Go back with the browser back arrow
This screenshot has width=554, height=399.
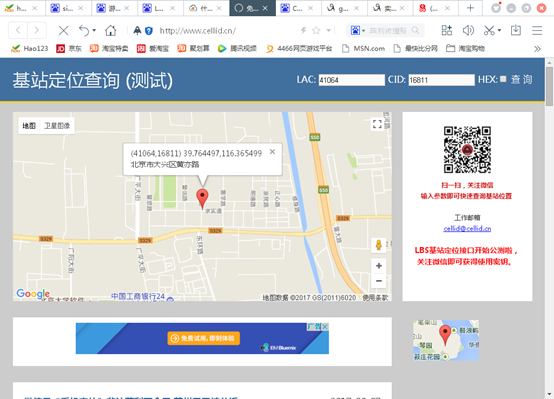click(x=18, y=31)
